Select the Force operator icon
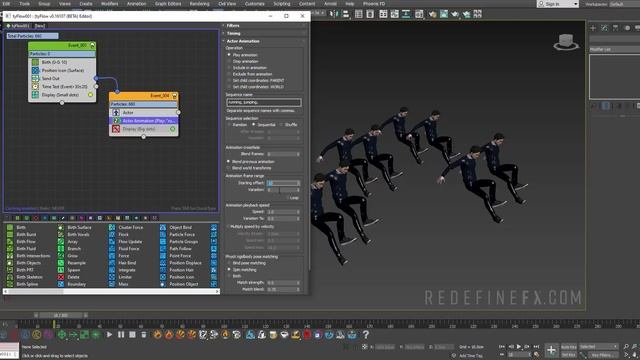 point(112,256)
